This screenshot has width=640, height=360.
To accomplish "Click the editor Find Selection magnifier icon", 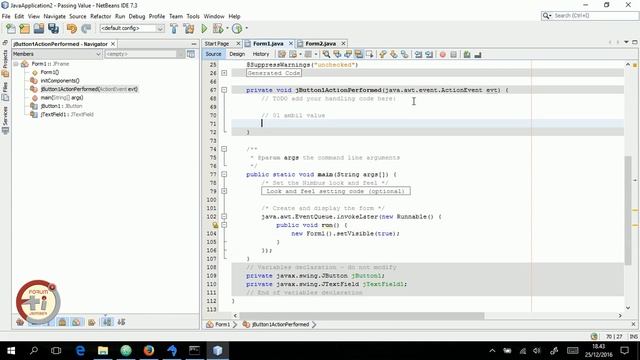I will (x=326, y=54).
